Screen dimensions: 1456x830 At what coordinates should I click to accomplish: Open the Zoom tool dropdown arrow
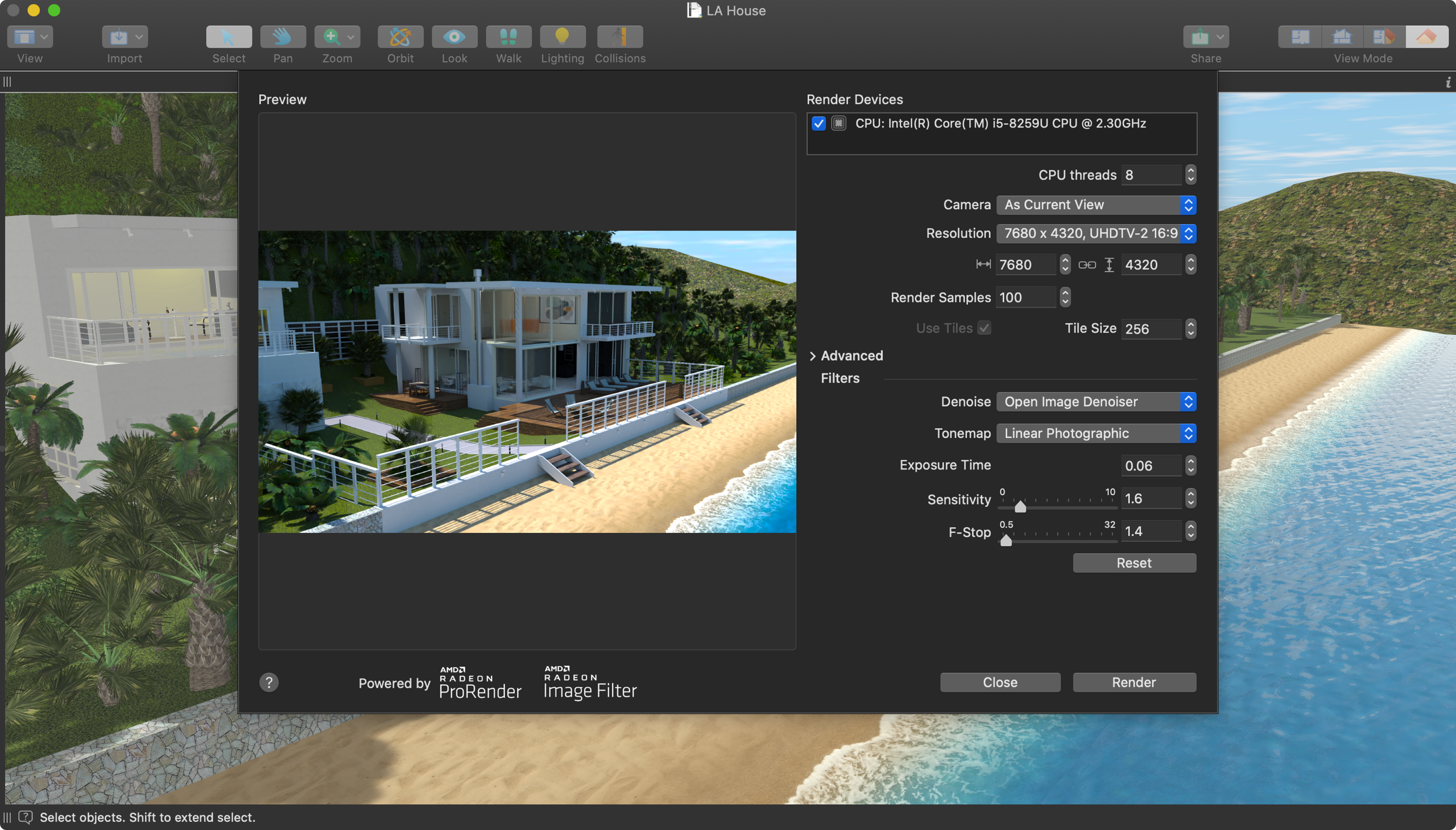(351, 37)
